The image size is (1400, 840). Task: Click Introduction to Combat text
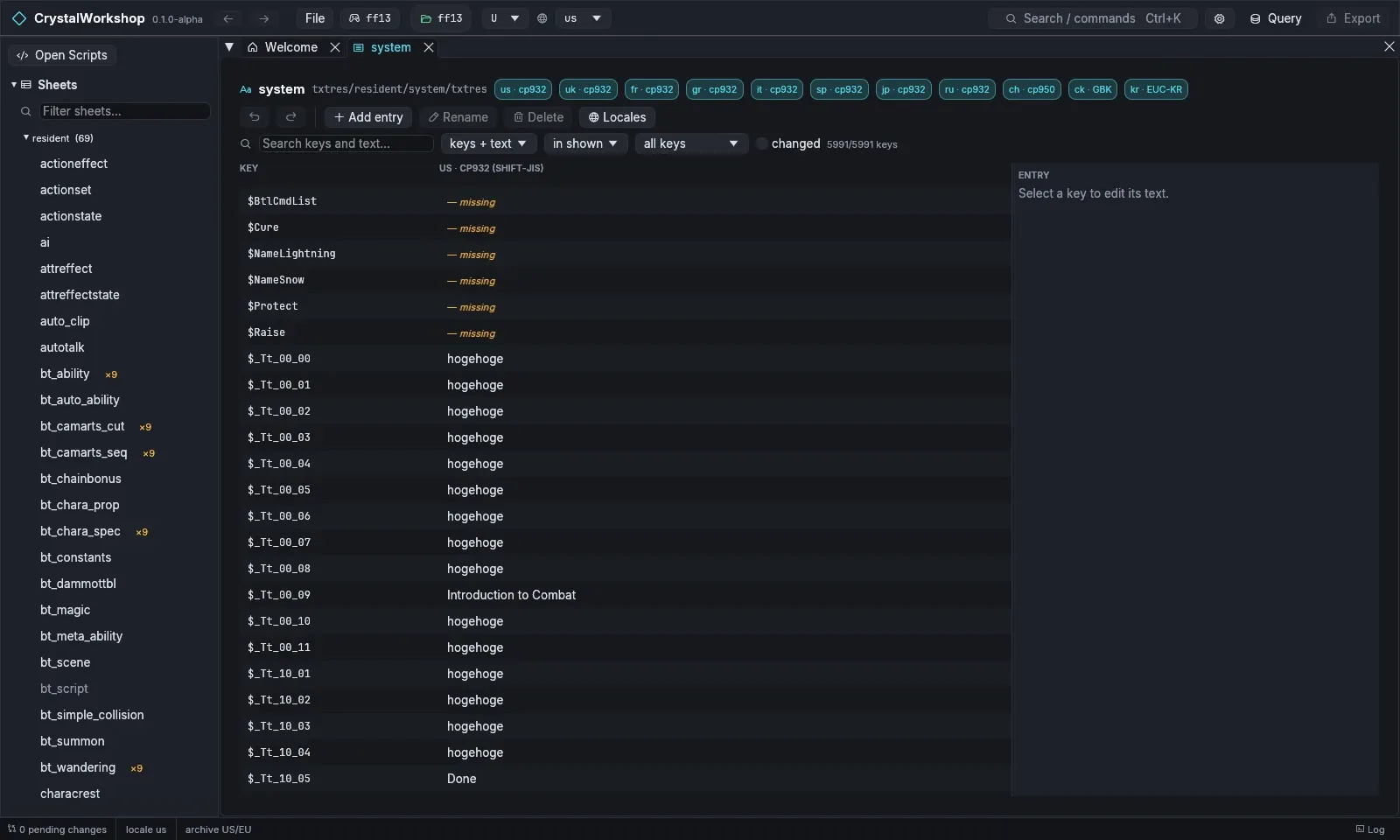point(511,595)
